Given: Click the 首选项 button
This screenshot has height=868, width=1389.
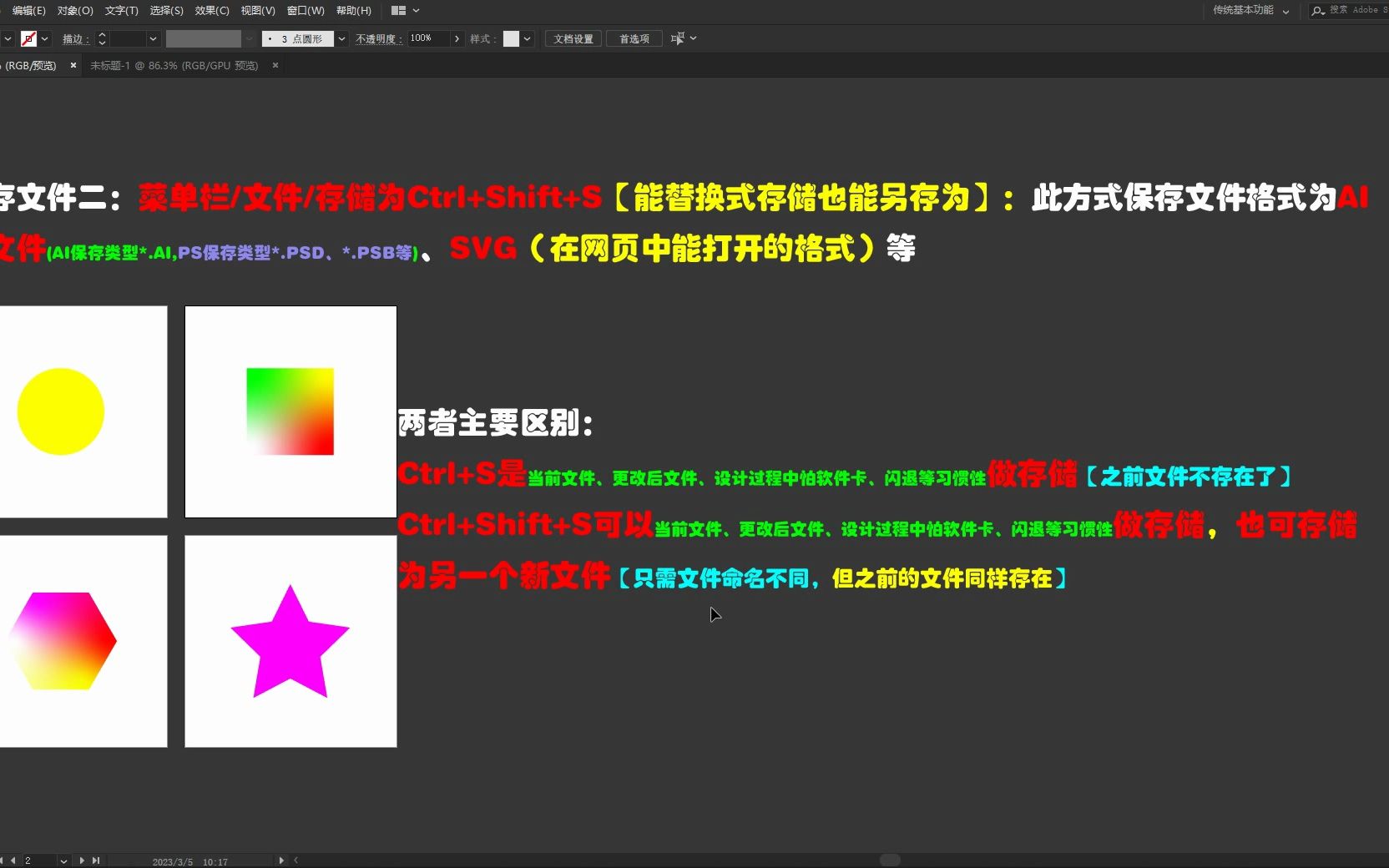Looking at the screenshot, I should [634, 38].
